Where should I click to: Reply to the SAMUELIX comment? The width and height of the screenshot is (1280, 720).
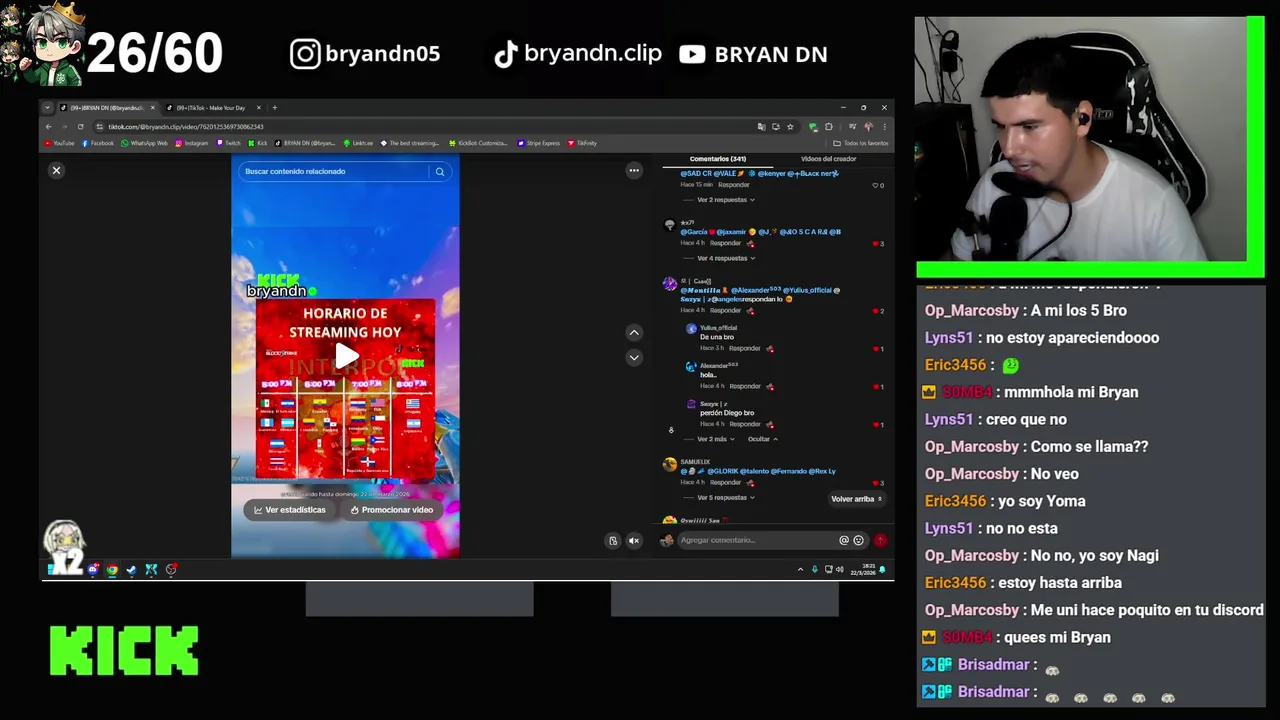726,482
